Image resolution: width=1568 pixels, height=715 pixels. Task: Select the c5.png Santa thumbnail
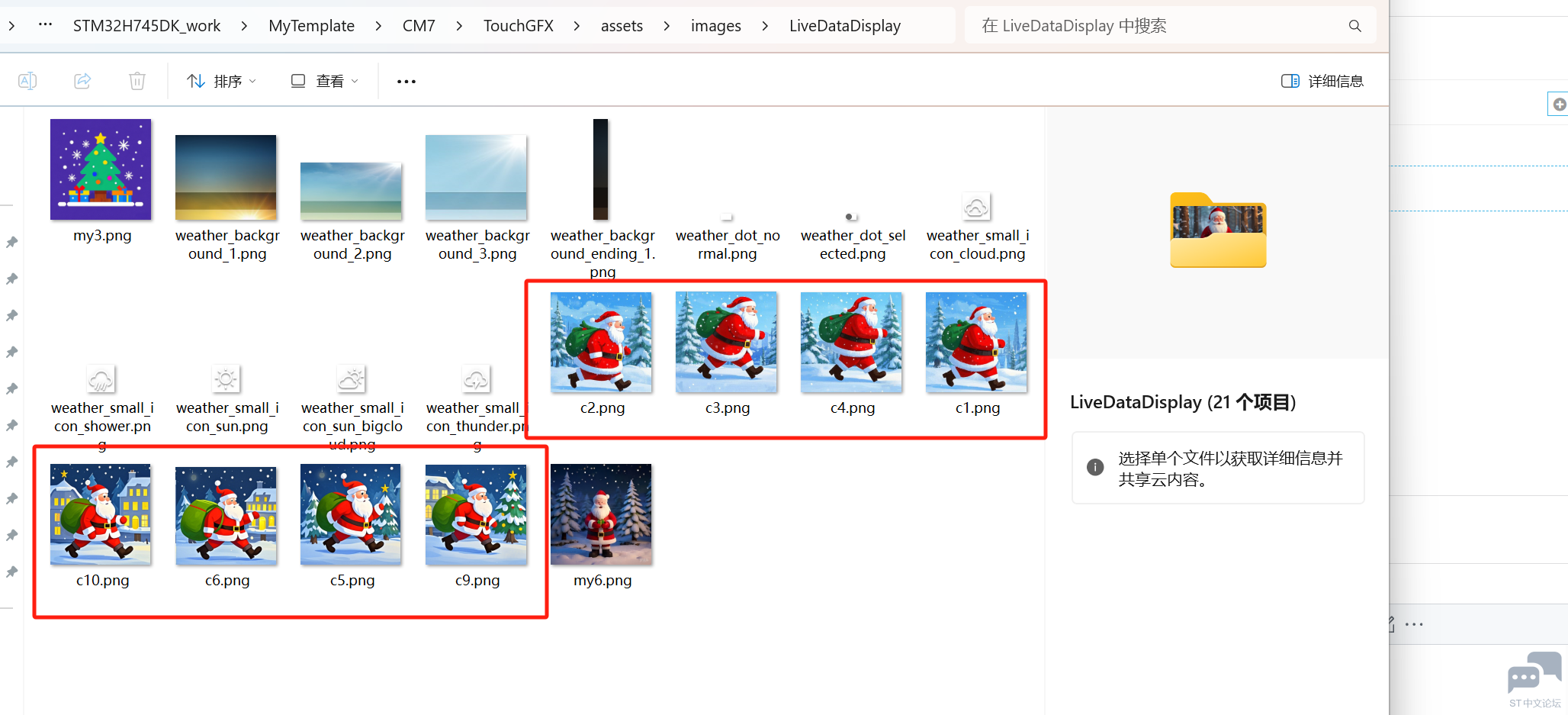point(351,514)
